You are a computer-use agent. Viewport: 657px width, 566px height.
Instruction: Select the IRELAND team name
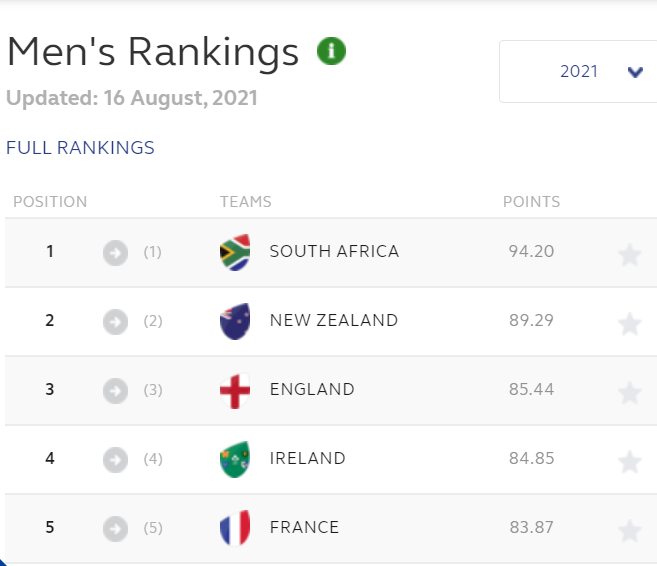point(308,458)
